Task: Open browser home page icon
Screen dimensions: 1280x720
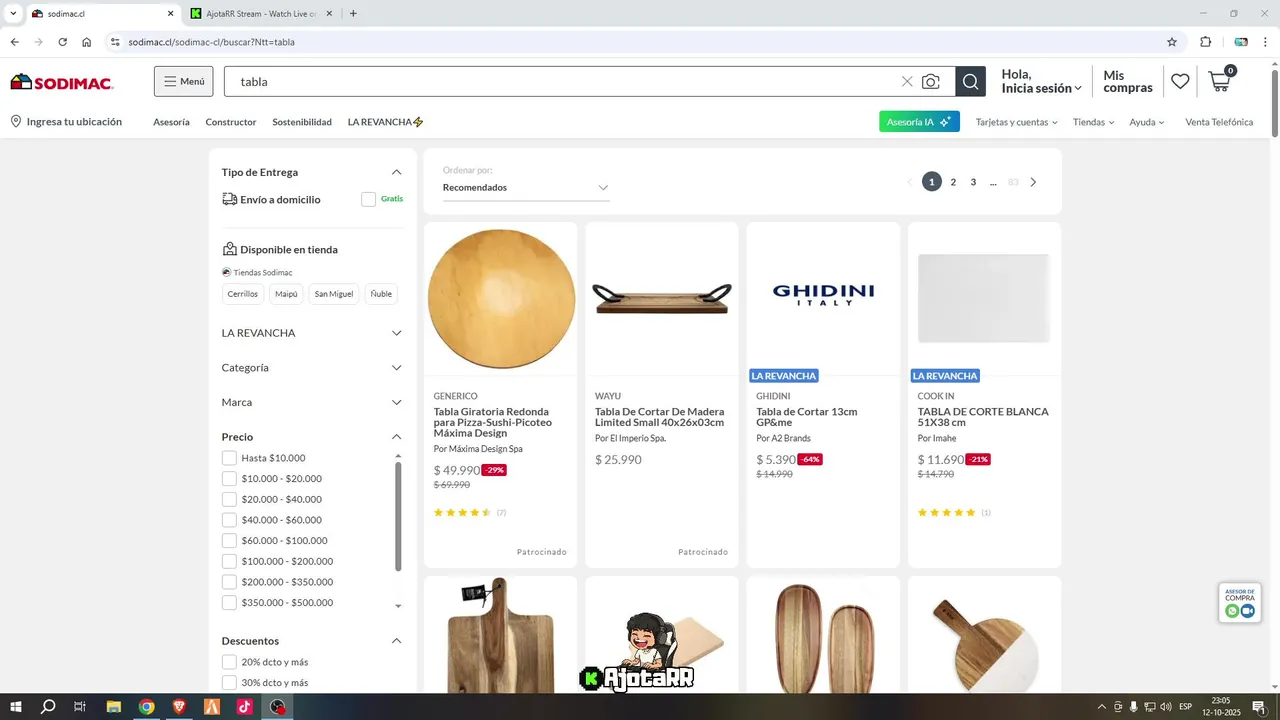Action: [x=87, y=42]
